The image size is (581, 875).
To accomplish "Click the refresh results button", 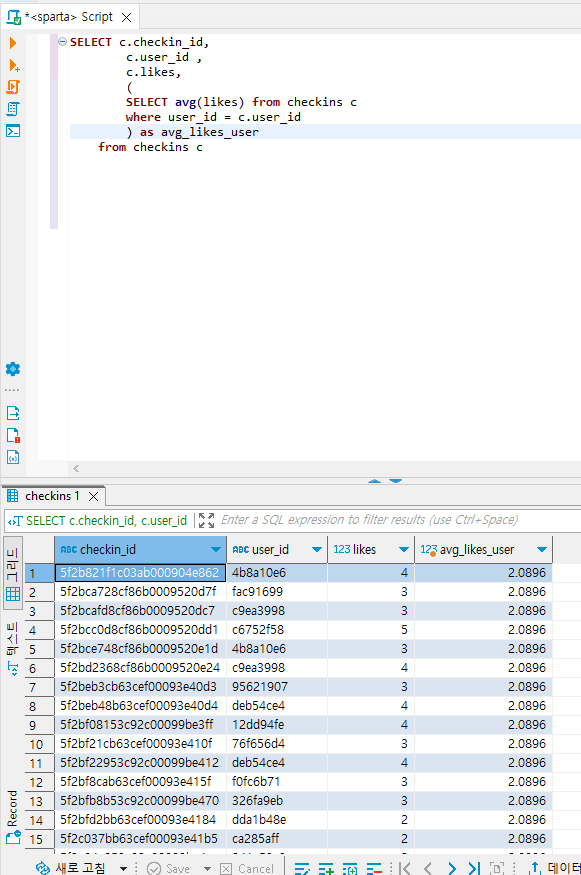I will pos(71,868).
